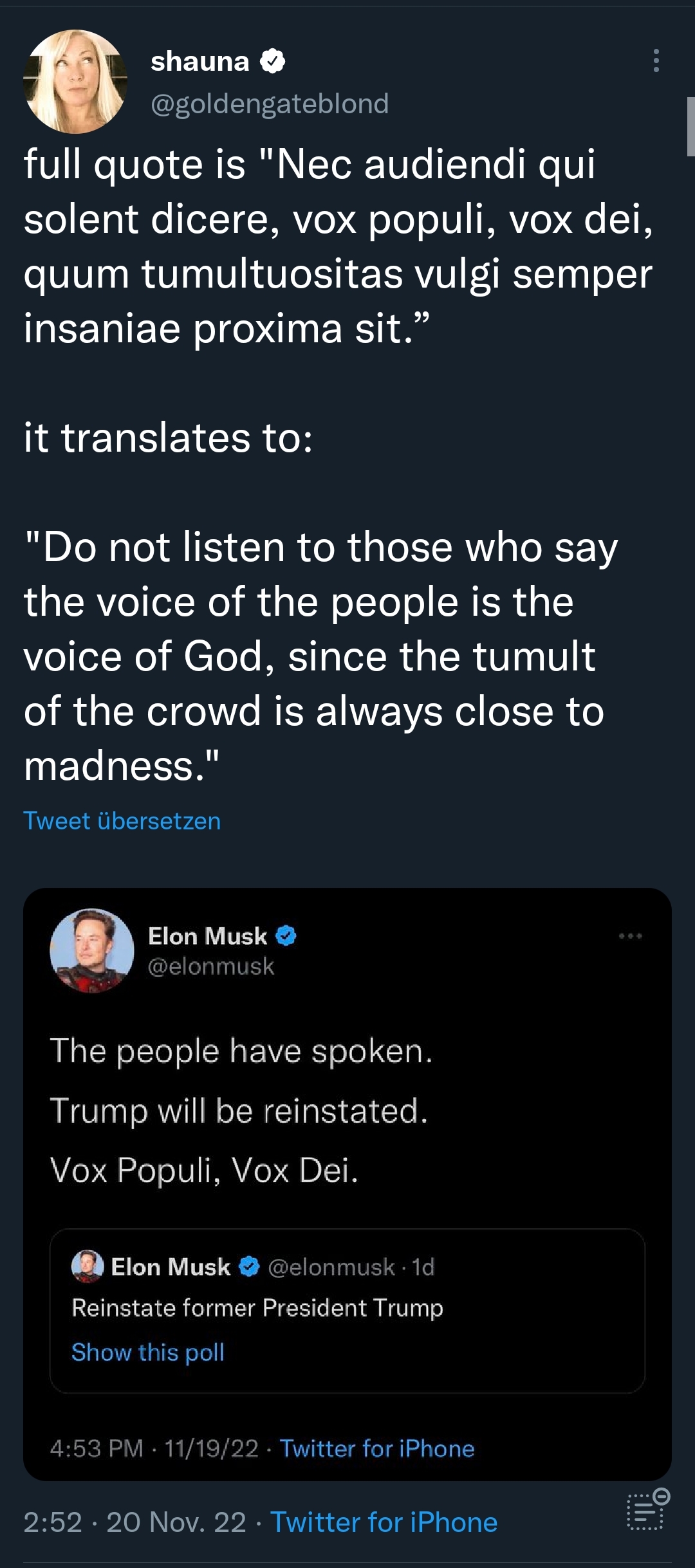This screenshot has width=695, height=1568.
Task: Click the "Tweet übersetzen" translate link
Action: pos(122,821)
